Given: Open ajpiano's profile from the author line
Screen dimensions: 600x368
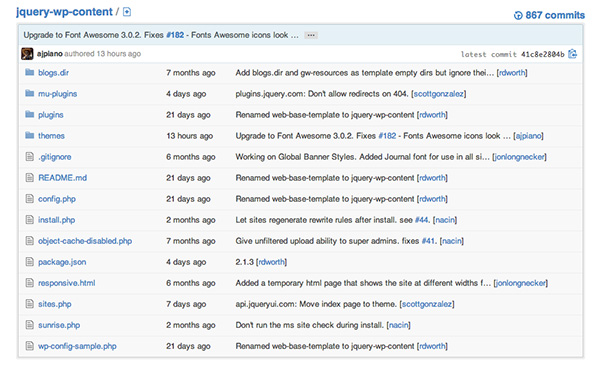Looking at the screenshot, I should click(50, 54).
